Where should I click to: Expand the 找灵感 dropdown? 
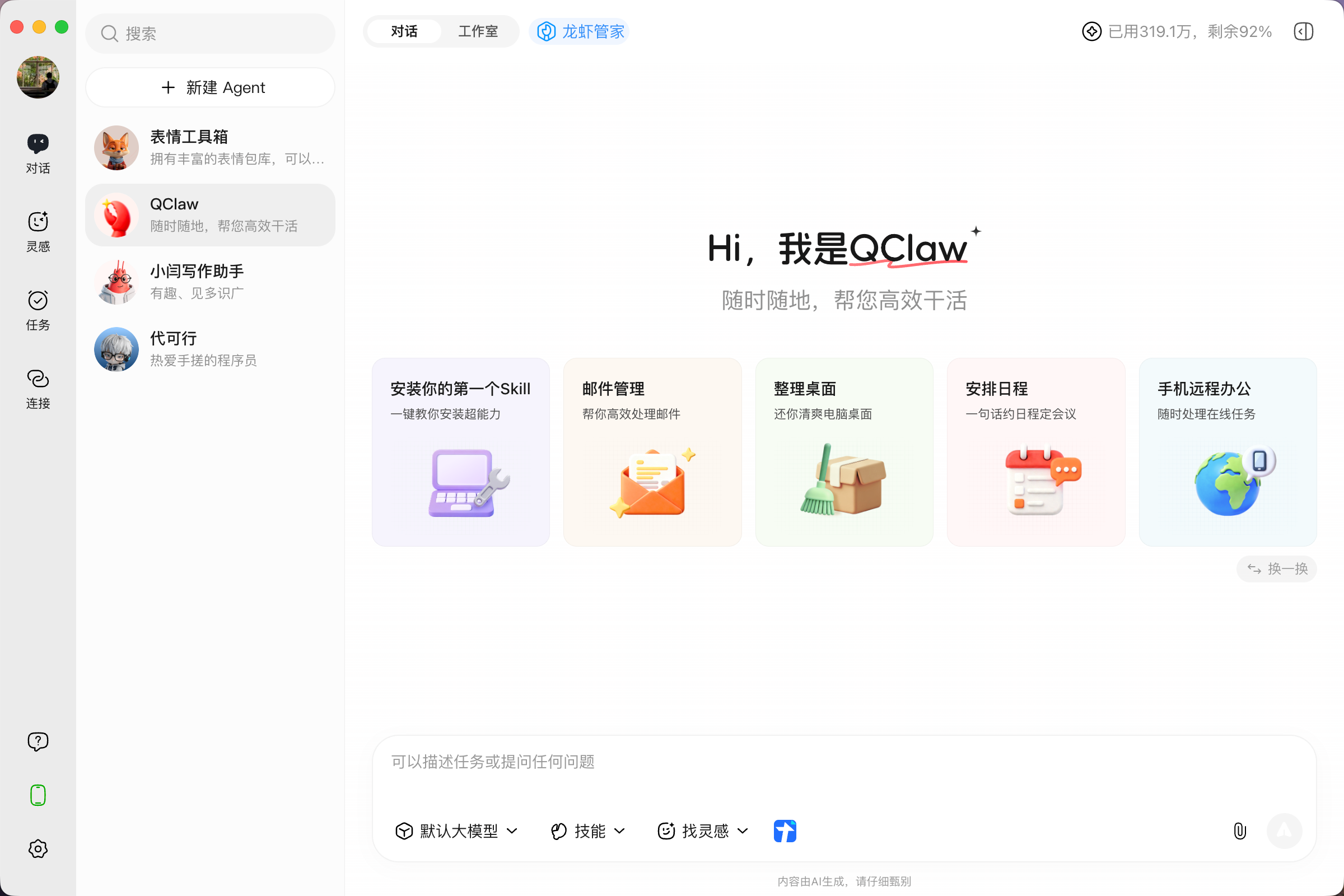point(703,830)
